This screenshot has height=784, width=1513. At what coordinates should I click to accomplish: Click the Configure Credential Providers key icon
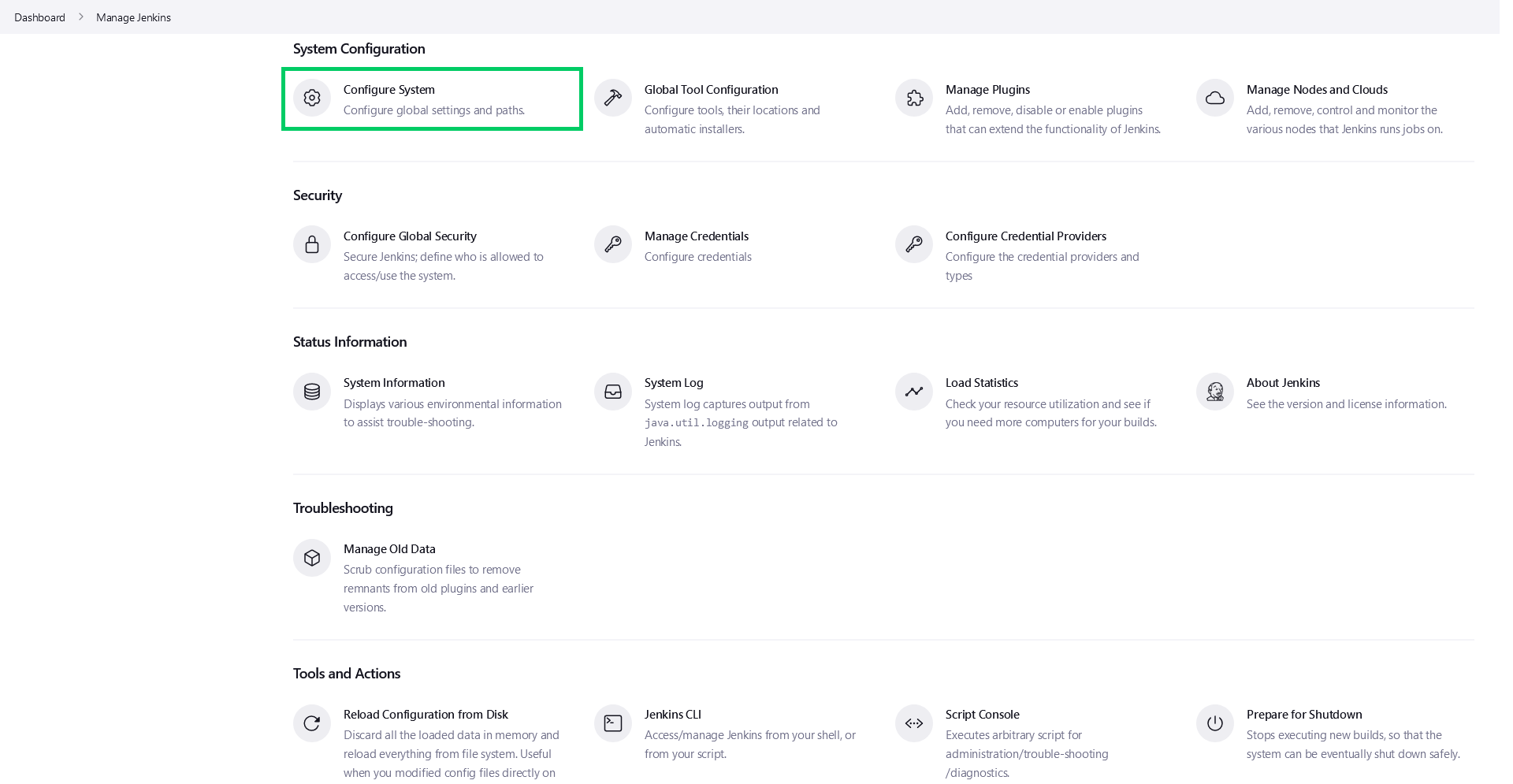[914, 244]
